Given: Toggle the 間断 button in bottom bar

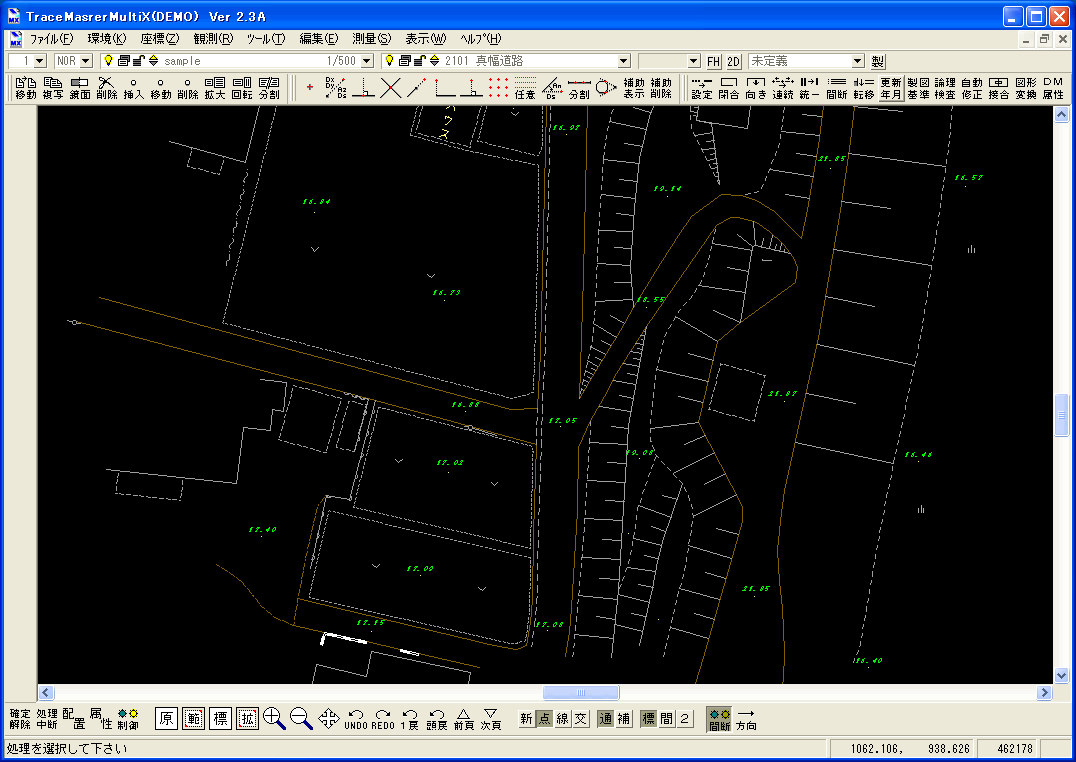Looking at the screenshot, I should tap(719, 719).
